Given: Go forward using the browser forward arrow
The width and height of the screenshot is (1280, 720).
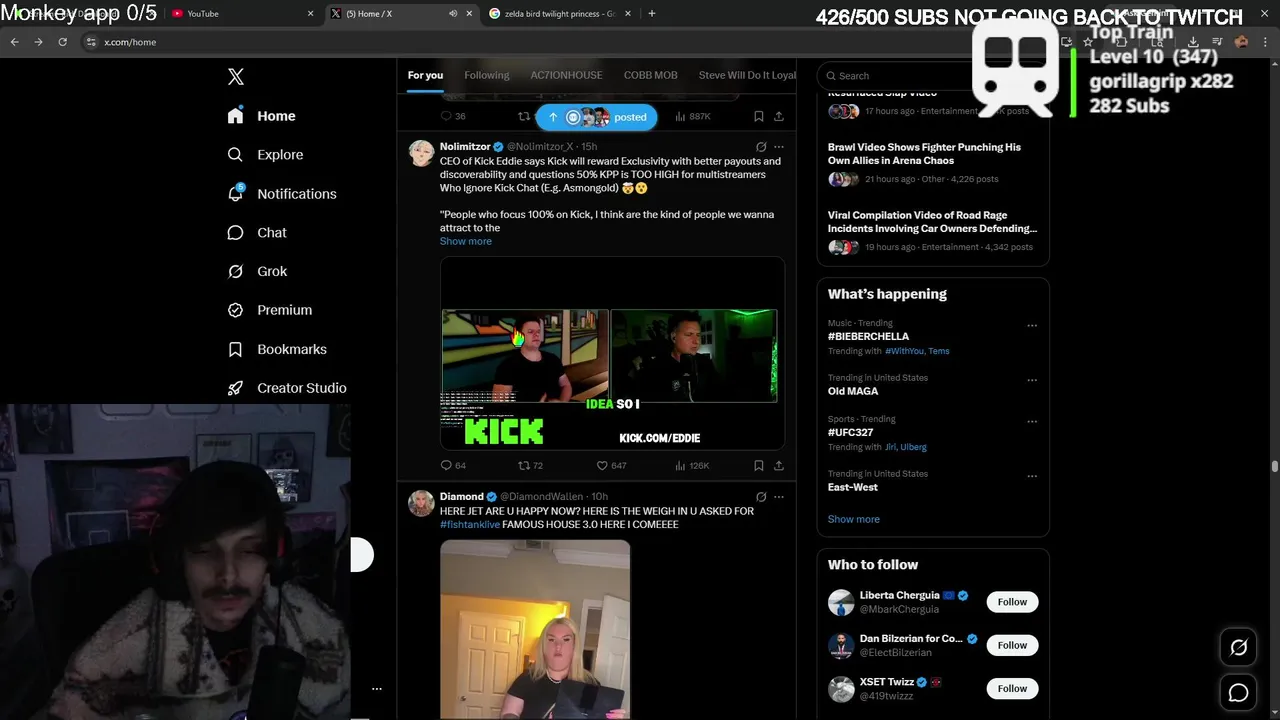Looking at the screenshot, I should click(x=38, y=42).
